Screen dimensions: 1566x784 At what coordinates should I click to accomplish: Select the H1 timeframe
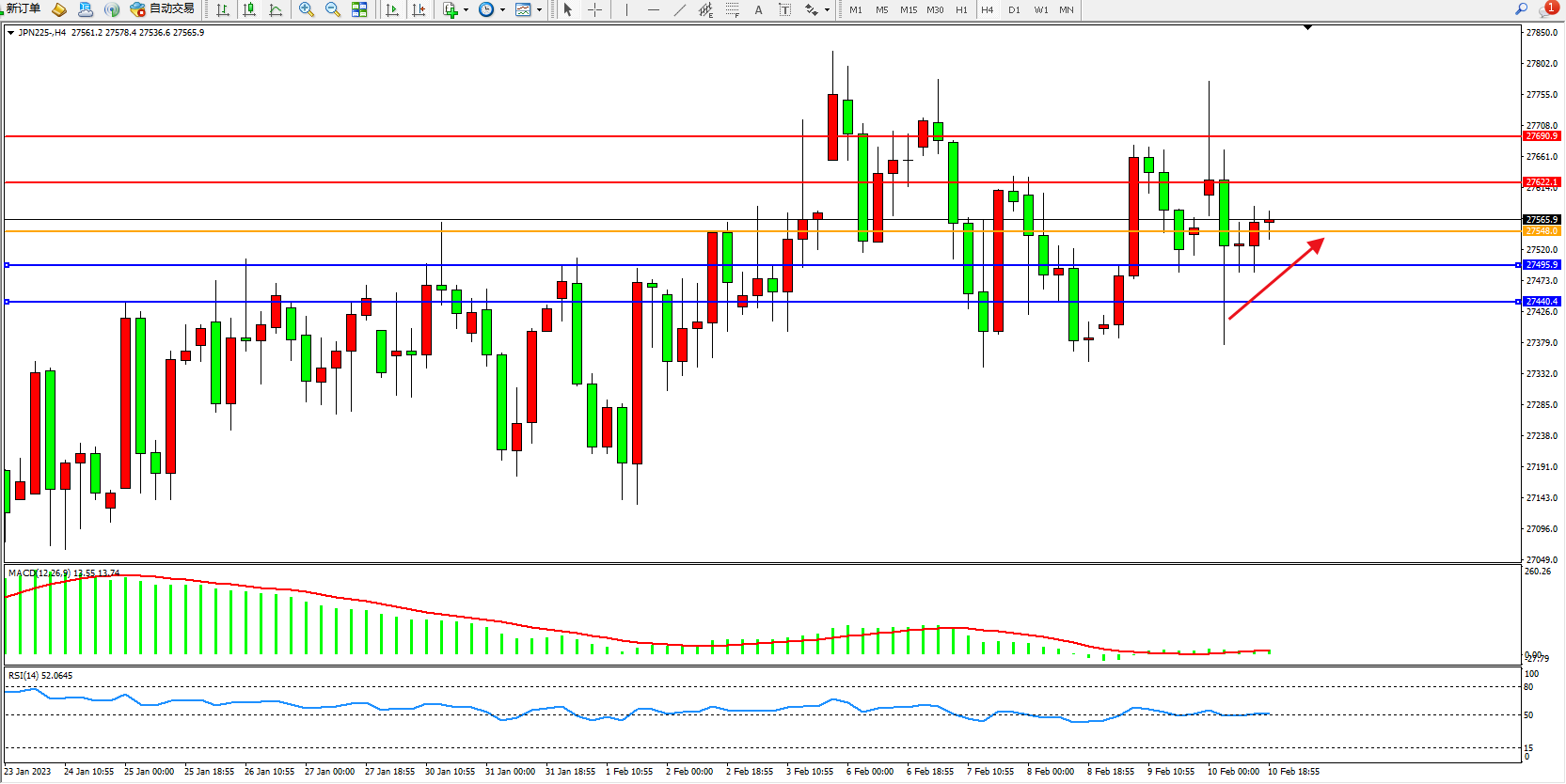point(961,9)
